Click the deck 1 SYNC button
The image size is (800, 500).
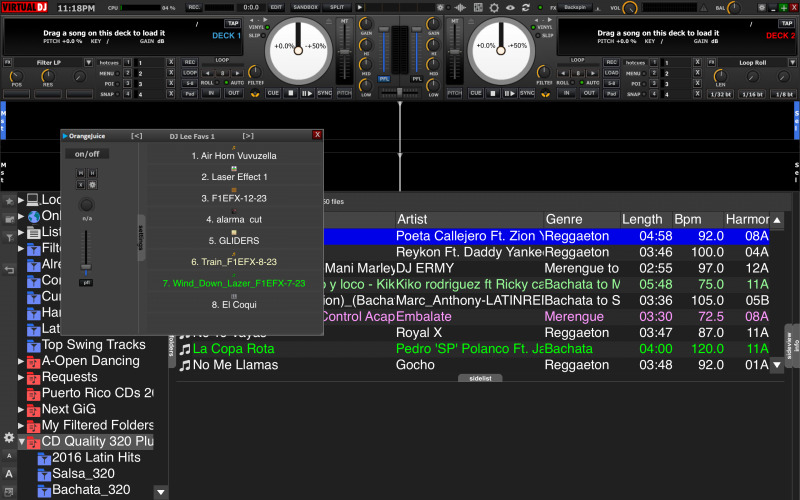pyautogui.click(x=324, y=93)
